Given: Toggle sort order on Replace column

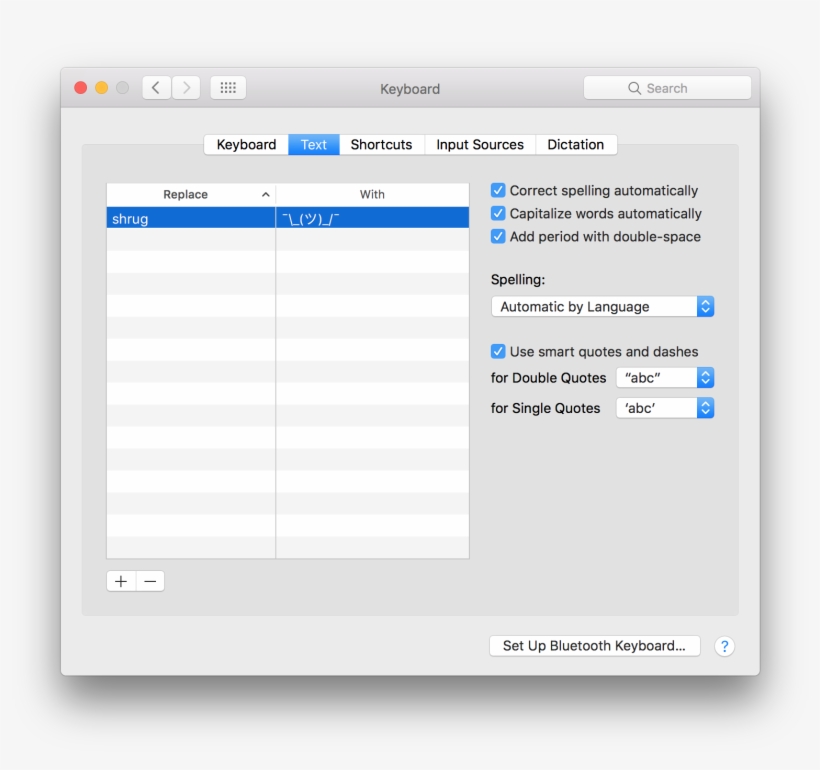Looking at the screenshot, I should point(190,194).
